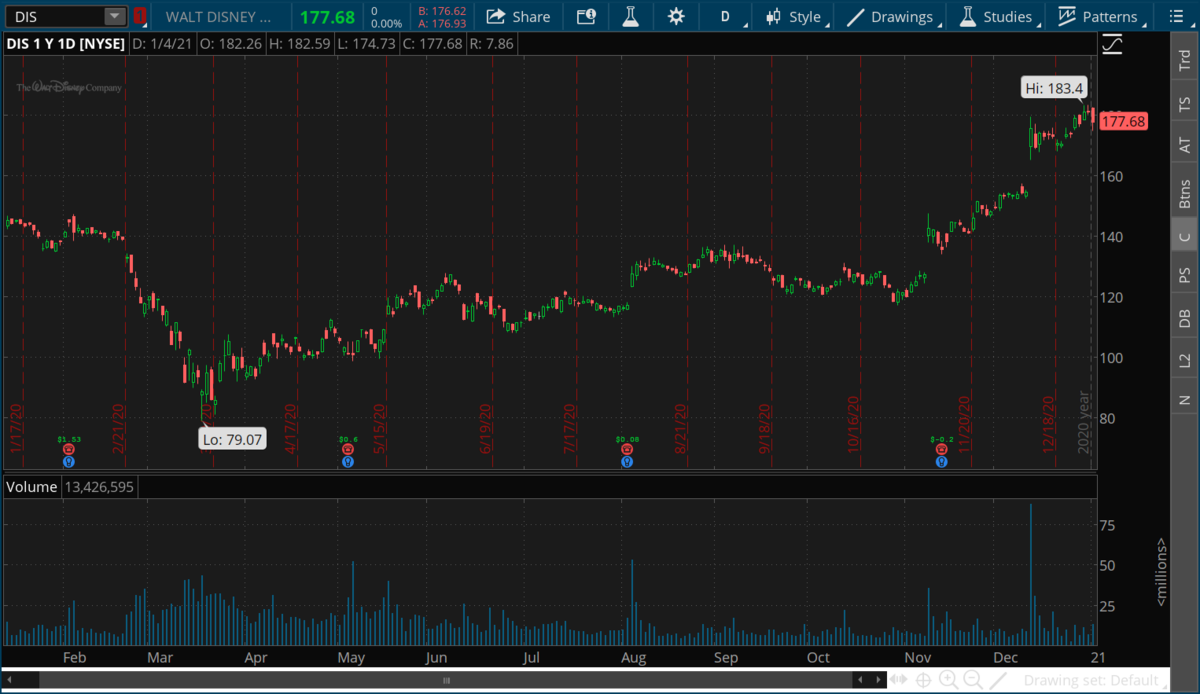Open the DB sidebar tab
The height and width of the screenshot is (694, 1200).
tap(1185, 318)
